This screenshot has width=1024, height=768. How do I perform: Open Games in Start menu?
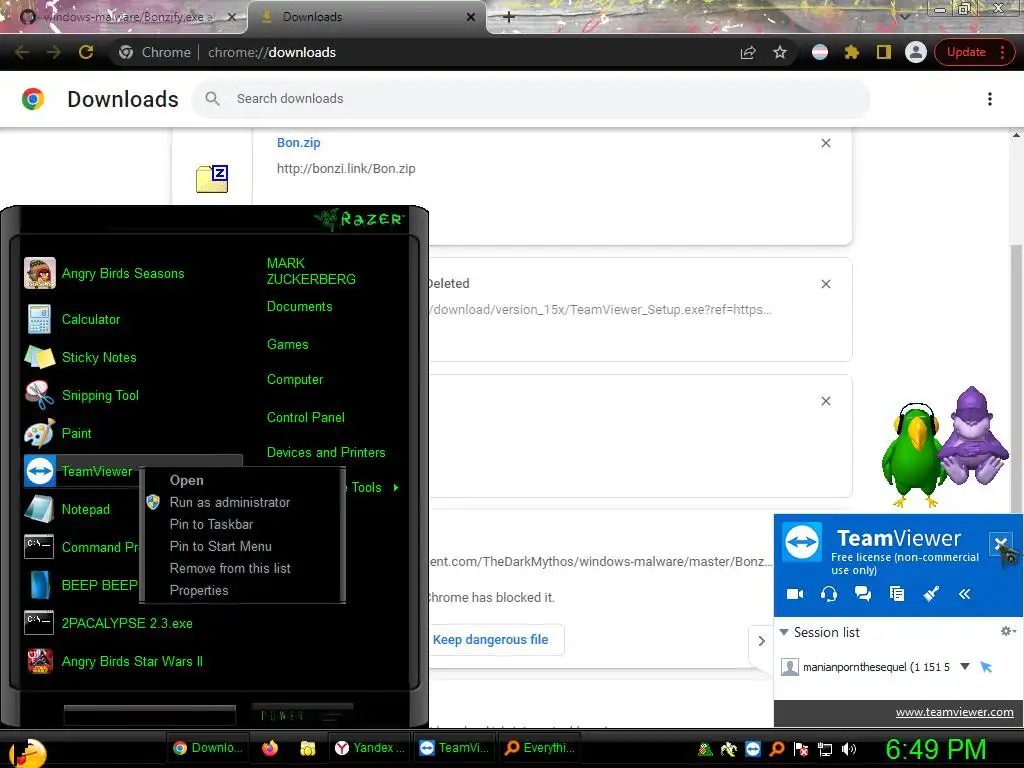(x=287, y=344)
